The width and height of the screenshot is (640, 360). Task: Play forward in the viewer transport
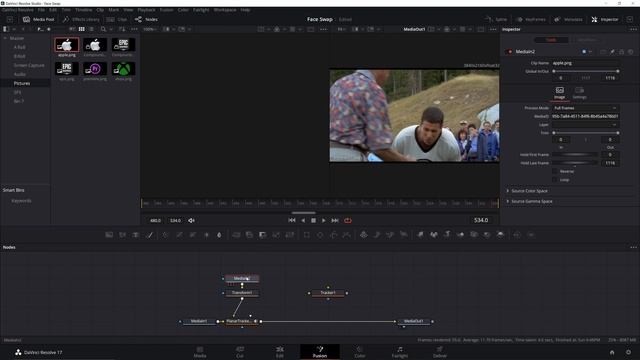click(324, 220)
